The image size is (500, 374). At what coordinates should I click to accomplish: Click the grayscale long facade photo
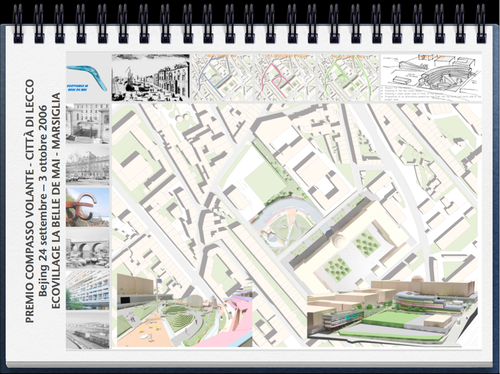pyautogui.click(x=88, y=166)
